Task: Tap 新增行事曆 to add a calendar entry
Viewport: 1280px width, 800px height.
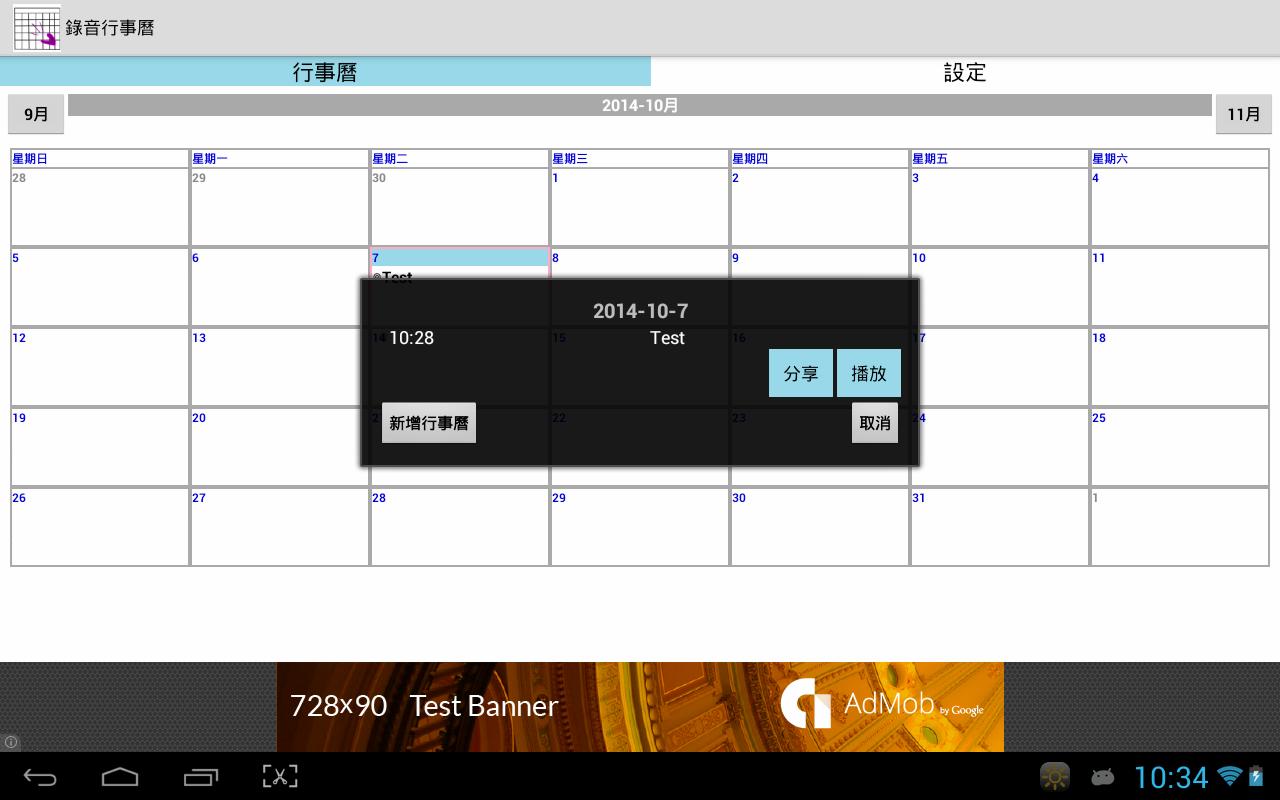Action: (429, 422)
